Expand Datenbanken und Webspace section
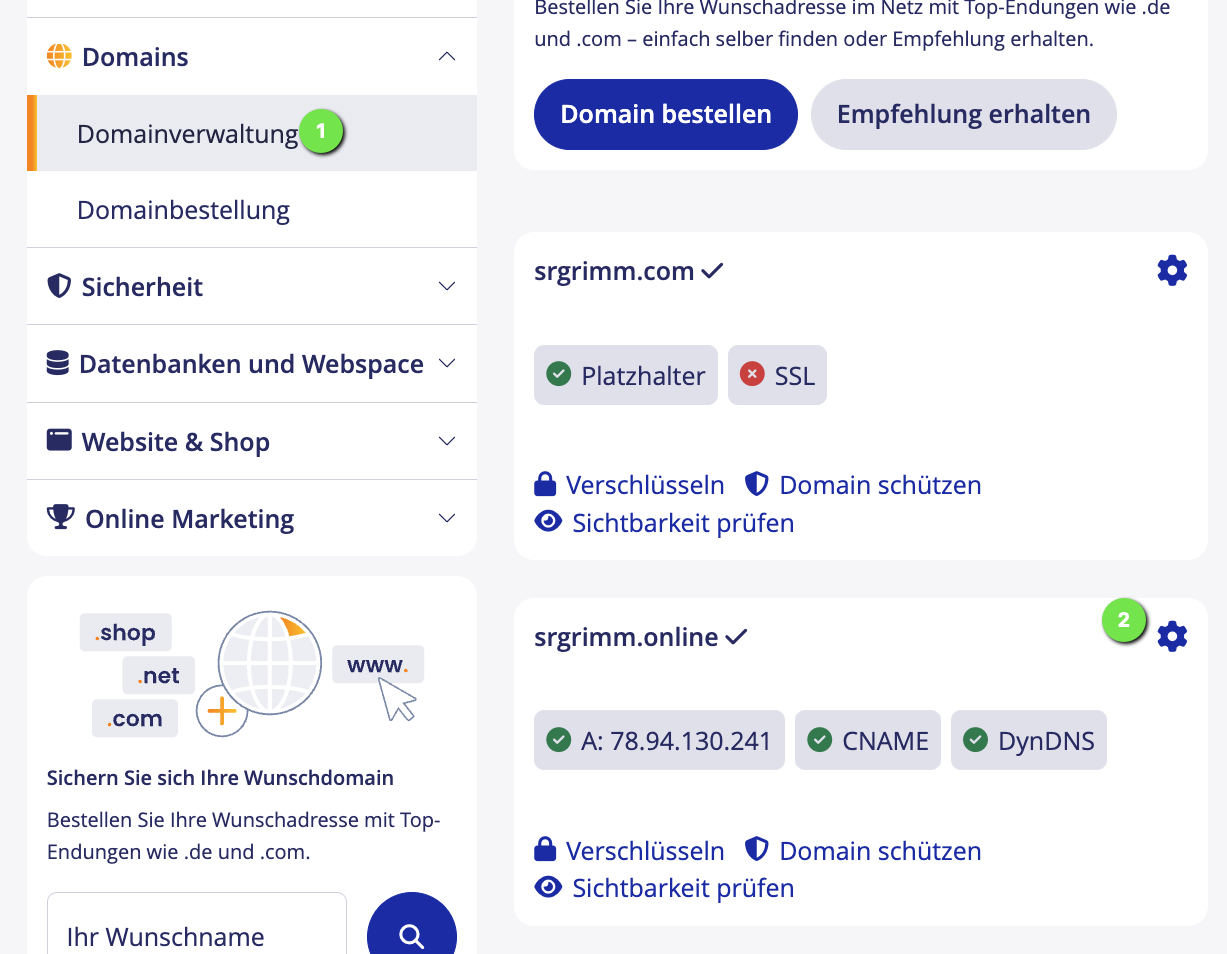This screenshot has height=954, width=1227. [447, 364]
